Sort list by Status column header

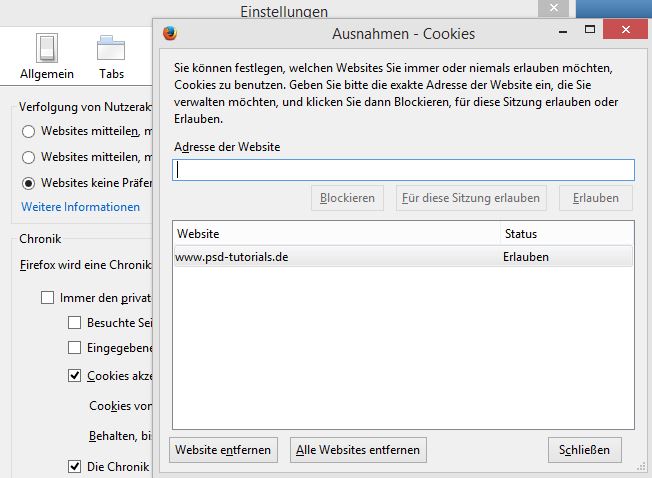(x=567, y=234)
